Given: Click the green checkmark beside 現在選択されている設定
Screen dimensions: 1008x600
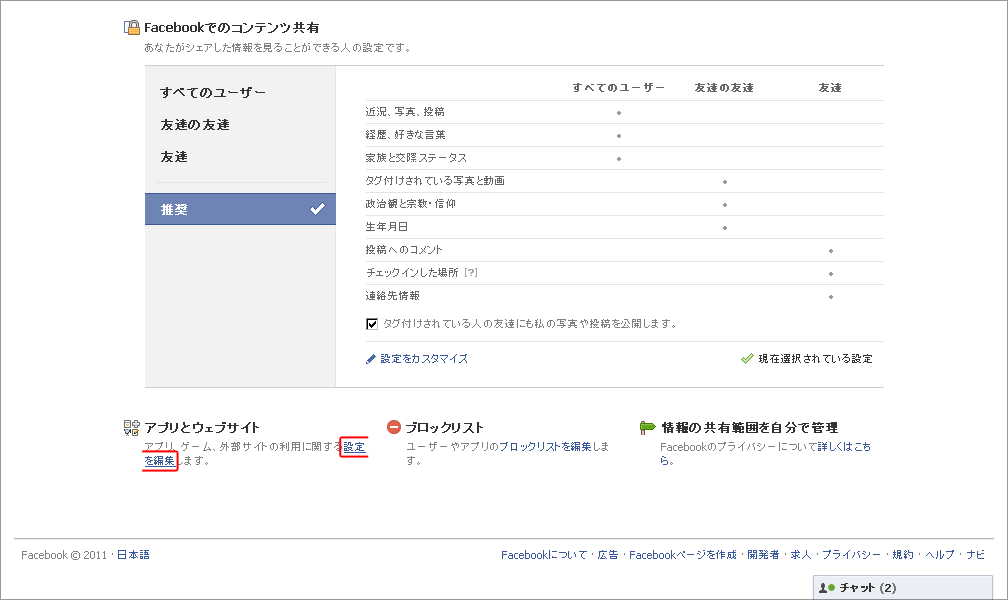Looking at the screenshot, I should pyautogui.click(x=747, y=359).
